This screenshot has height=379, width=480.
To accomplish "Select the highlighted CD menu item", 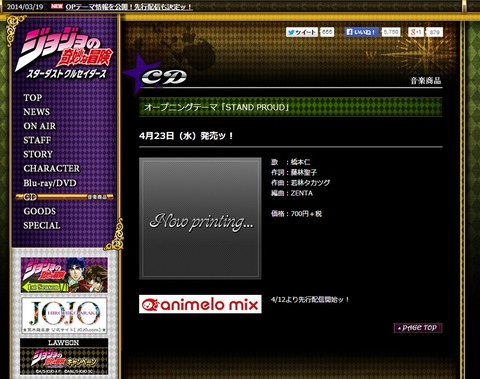I will 64,197.
